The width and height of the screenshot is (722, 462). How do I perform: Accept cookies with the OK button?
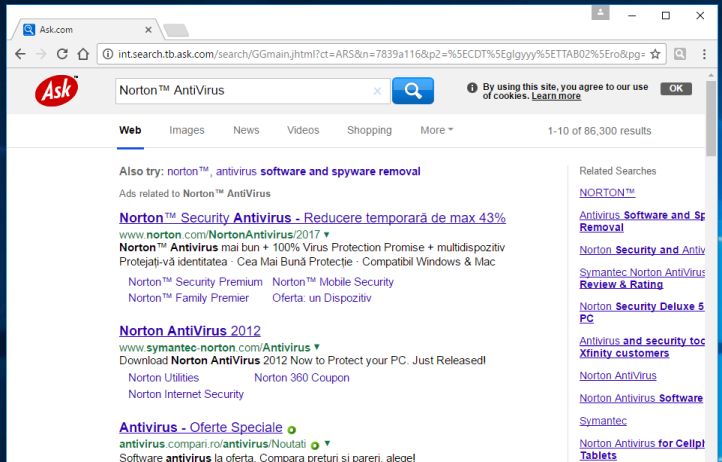[x=676, y=88]
